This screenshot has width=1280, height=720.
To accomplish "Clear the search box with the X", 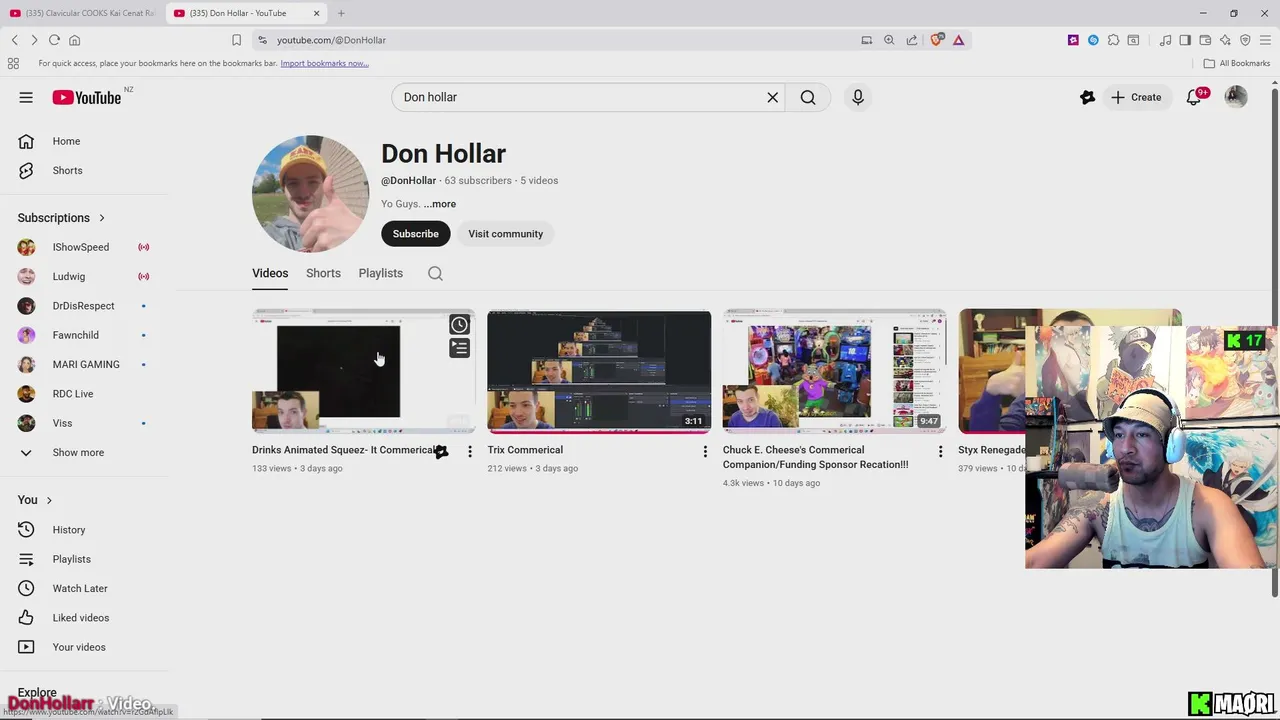I will coord(772,97).
